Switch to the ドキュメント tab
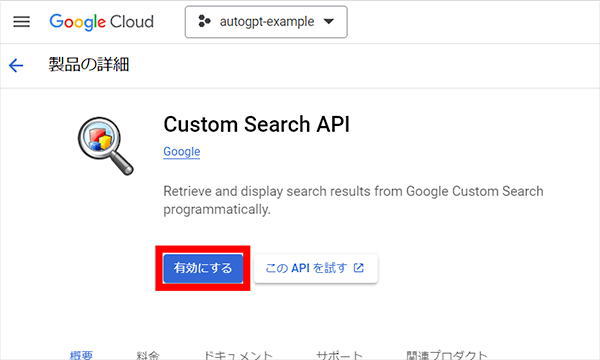This screenshot has width=600, height=360. click(238, 355)
